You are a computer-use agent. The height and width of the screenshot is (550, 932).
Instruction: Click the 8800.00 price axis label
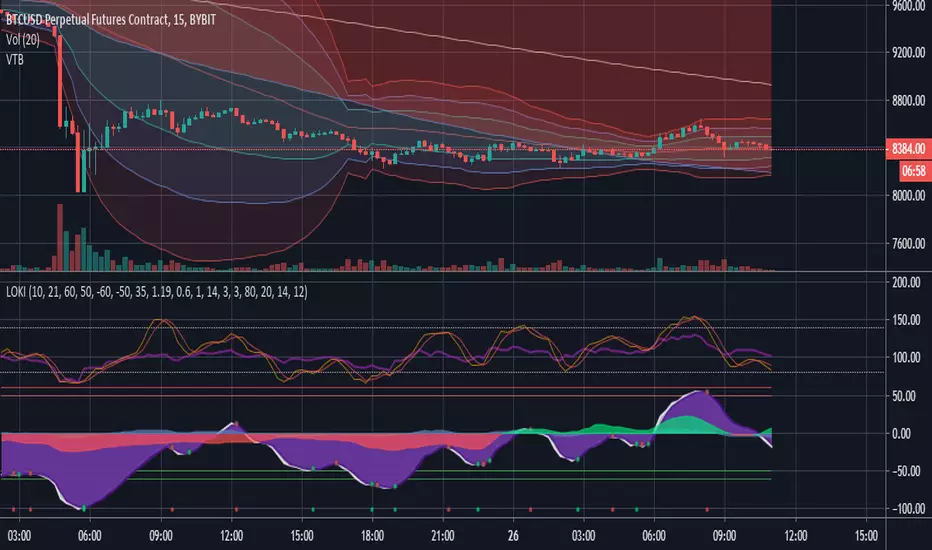coord(909,100)
